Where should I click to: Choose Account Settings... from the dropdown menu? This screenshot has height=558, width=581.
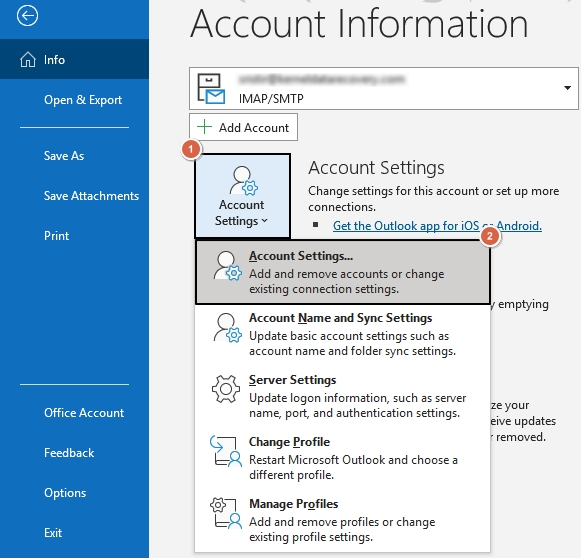(x=343, y=272)
